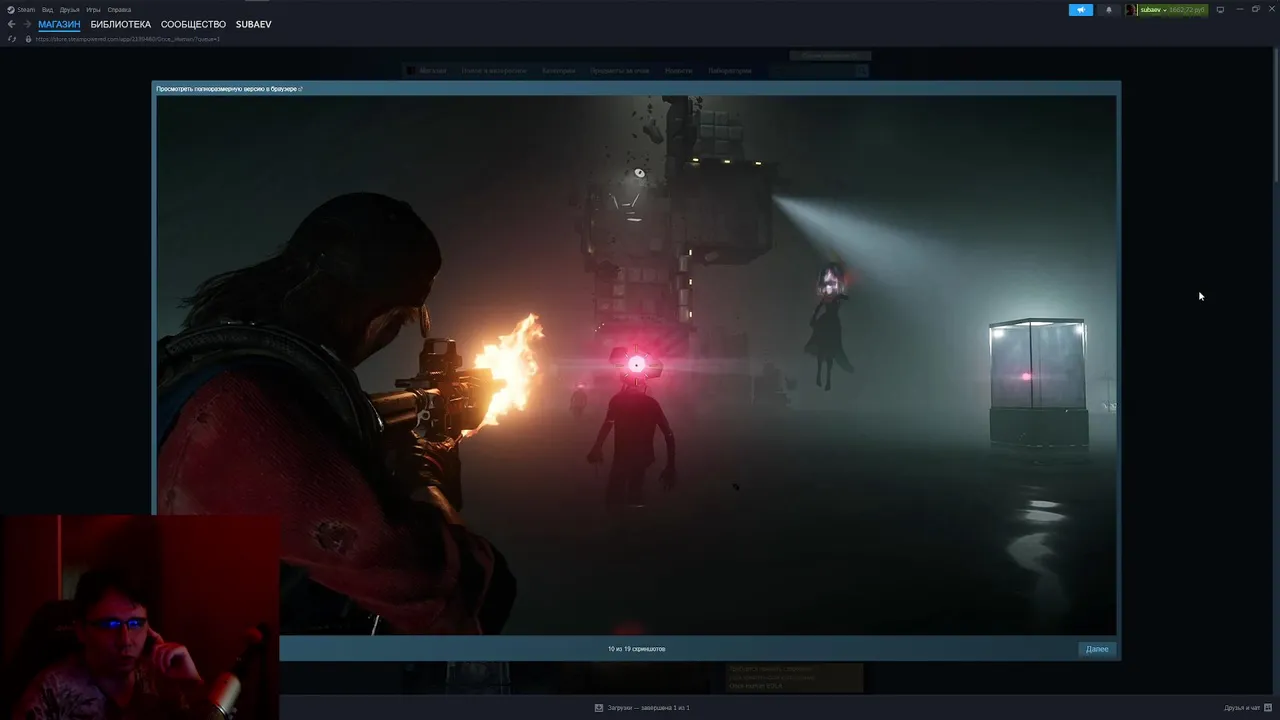1280x720 pixels.
Task: Click the wallet balance amount
Action: coord(1187,10)
